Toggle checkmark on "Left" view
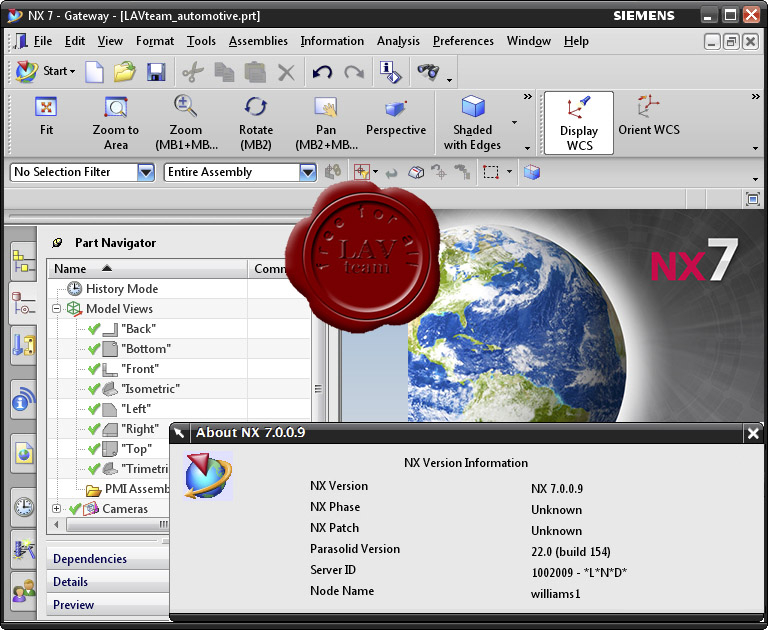 (94, 409)
